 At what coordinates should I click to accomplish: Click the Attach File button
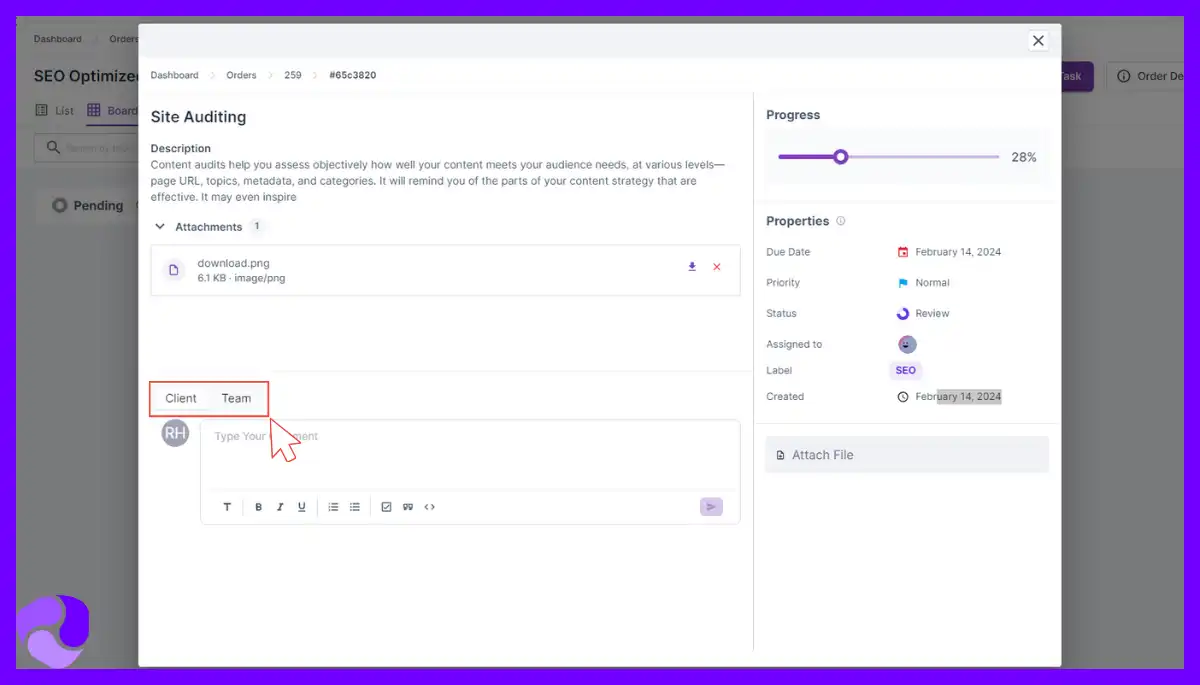(x=906, y=454)
